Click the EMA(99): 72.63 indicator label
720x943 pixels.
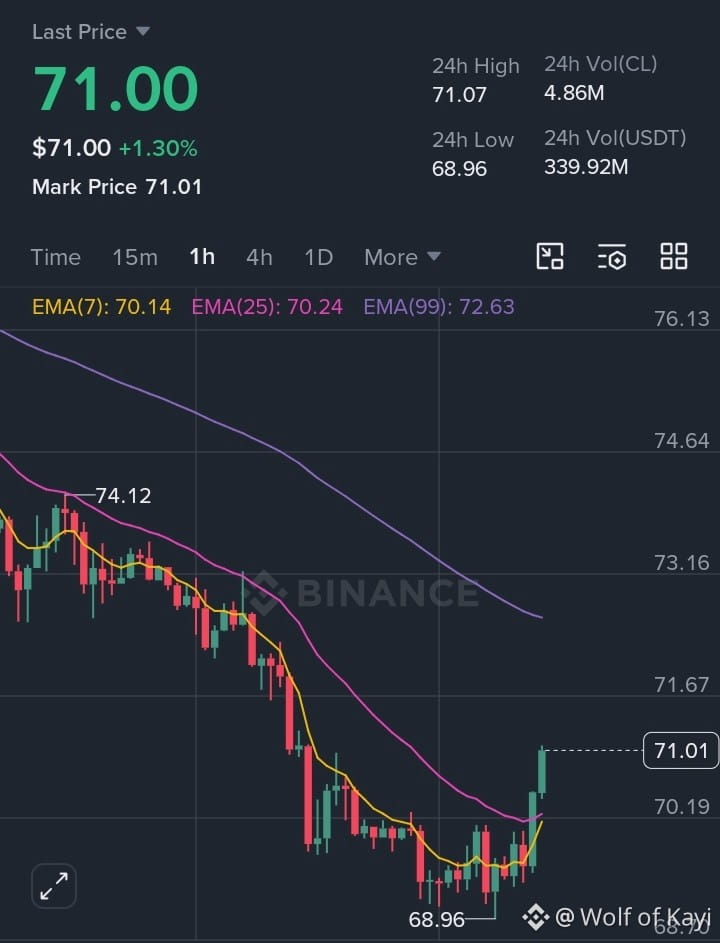coord(439,307)
